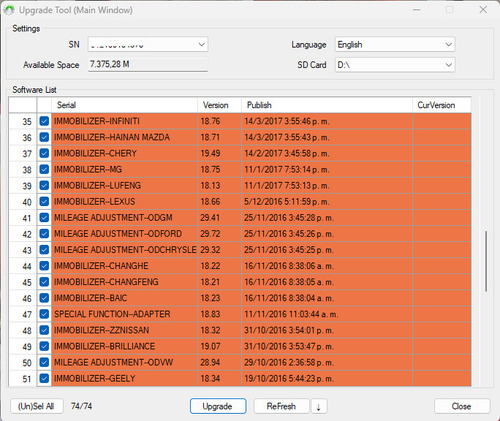
Task: Click the 74/74 selection counter
Action: 81,406
